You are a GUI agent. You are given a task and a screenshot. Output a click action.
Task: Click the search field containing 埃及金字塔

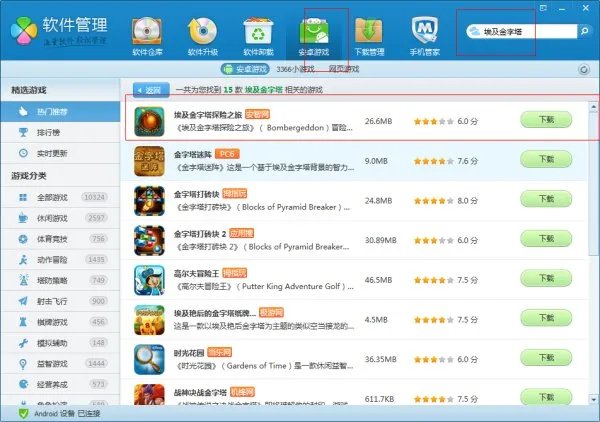[x=521, y=31]
